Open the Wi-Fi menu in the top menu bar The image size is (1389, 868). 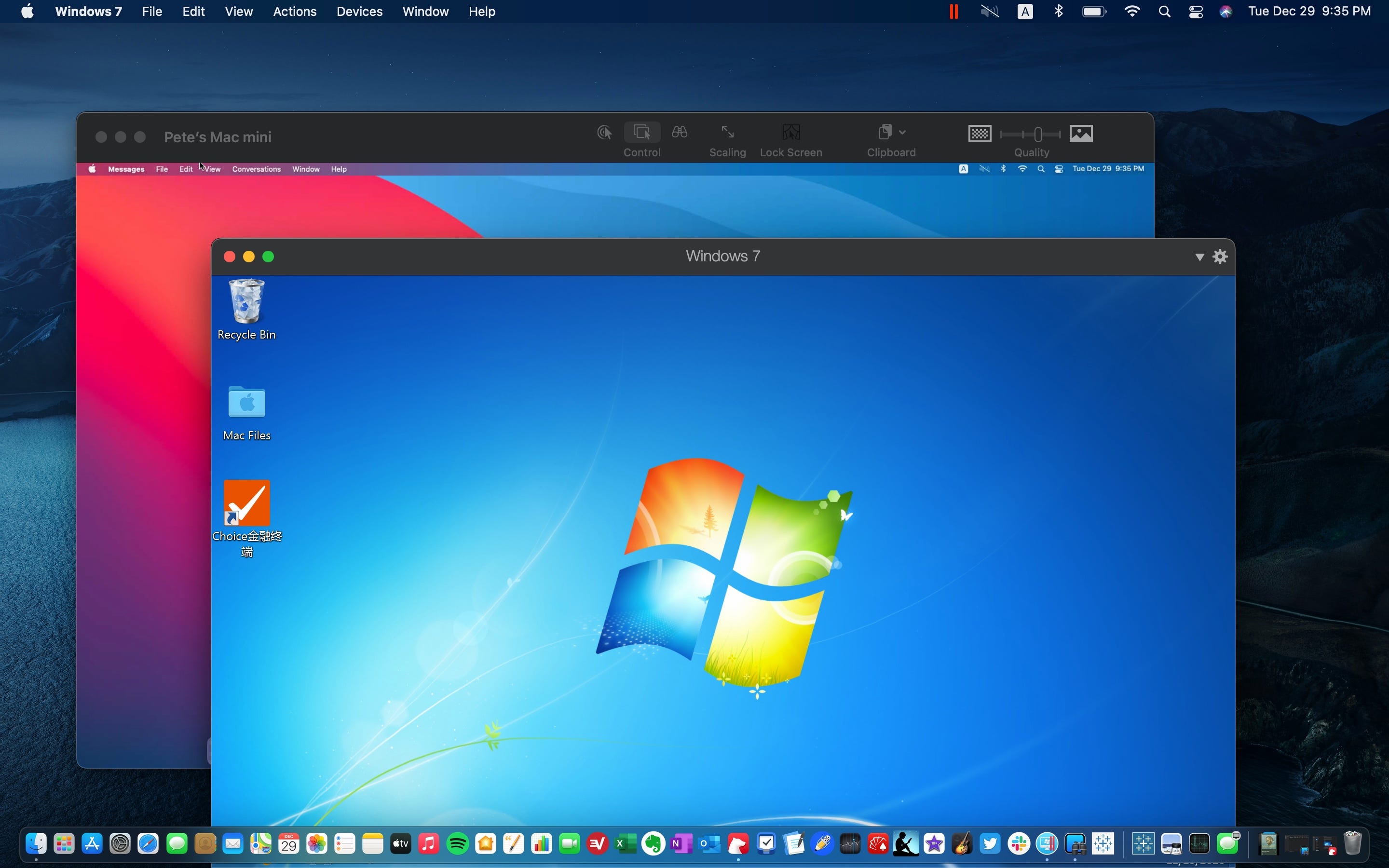pyautogui.click(x=1132, y=12)
